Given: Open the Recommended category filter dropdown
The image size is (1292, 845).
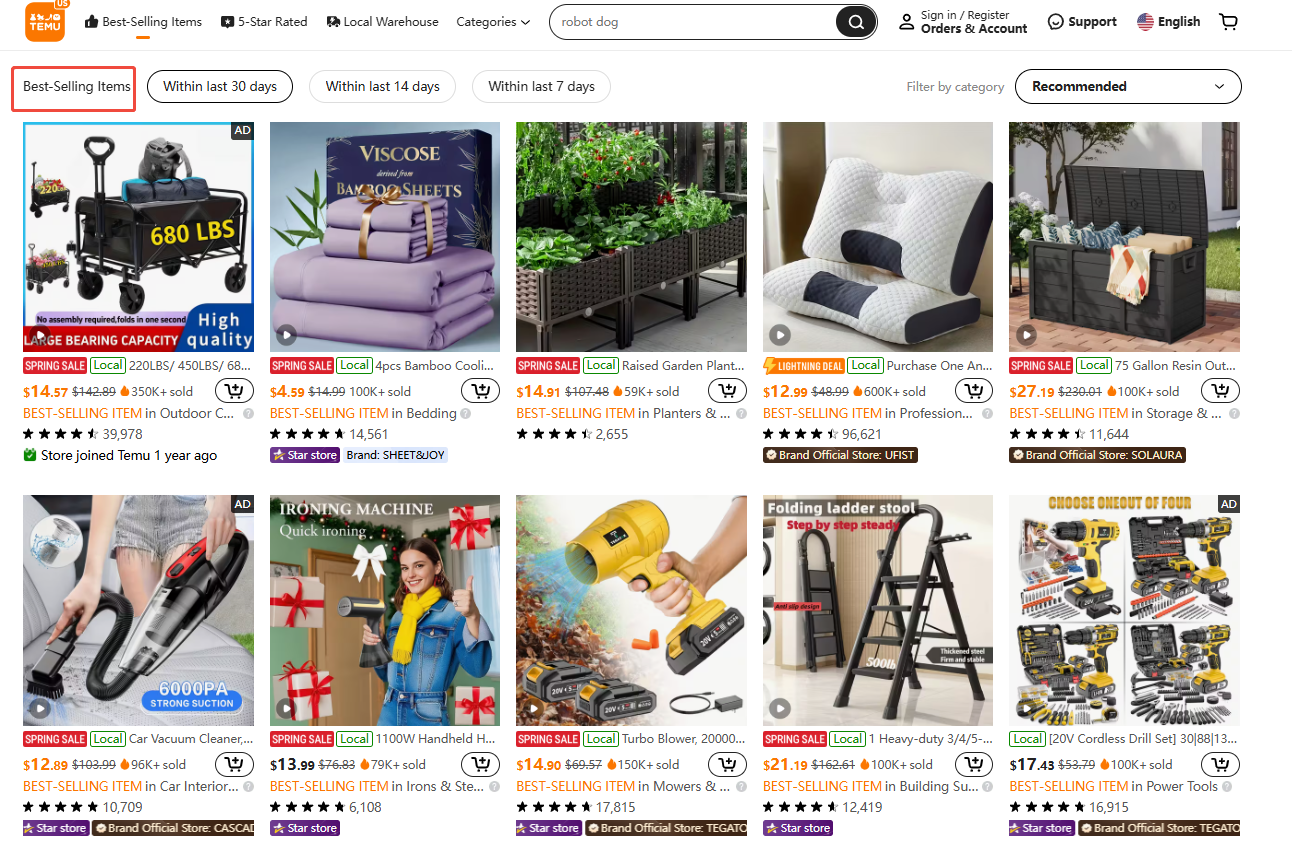Looking at the screenshot, I should coord(1128,86).
